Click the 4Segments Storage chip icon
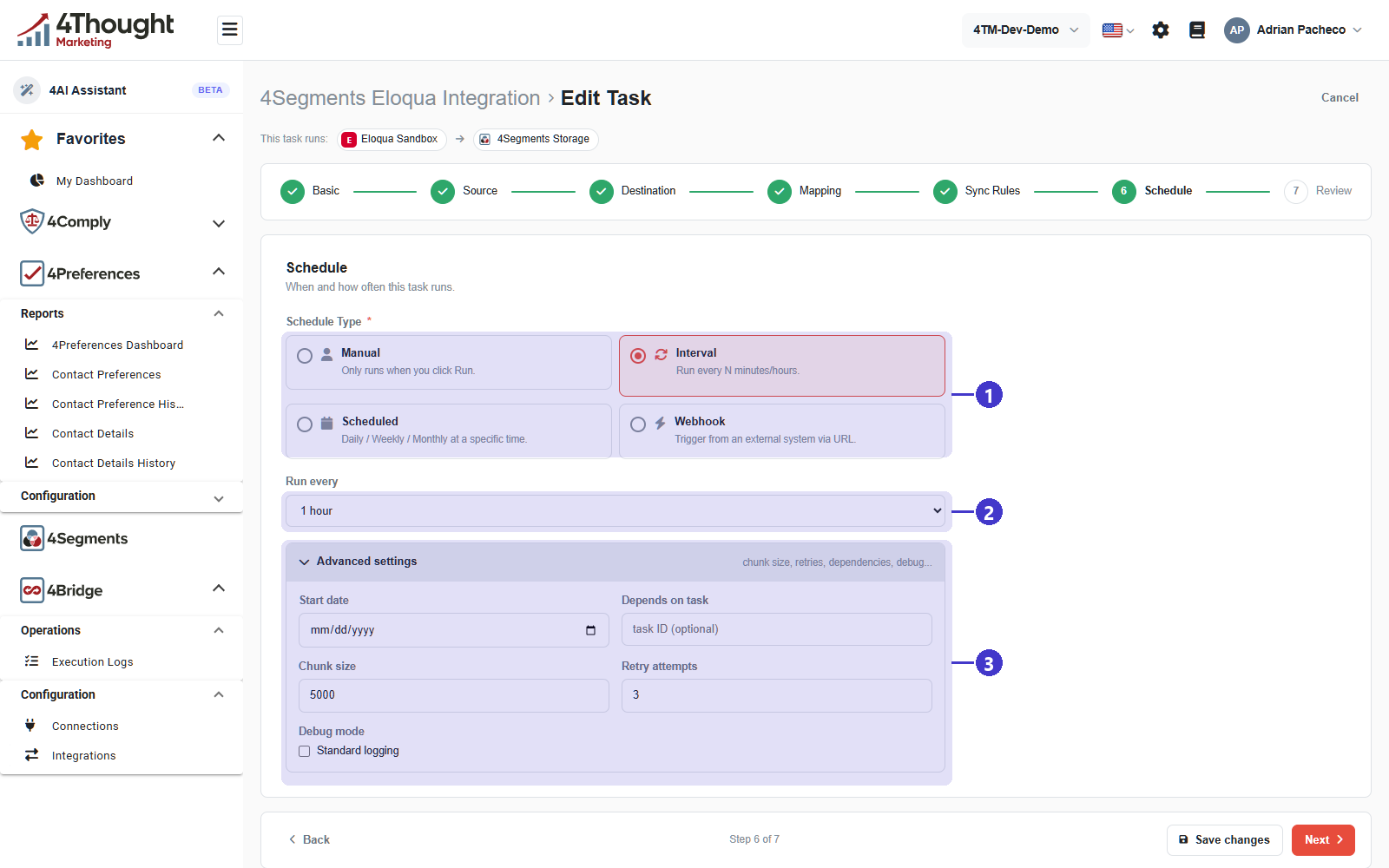1389x868 pixels. coord(485,140)
